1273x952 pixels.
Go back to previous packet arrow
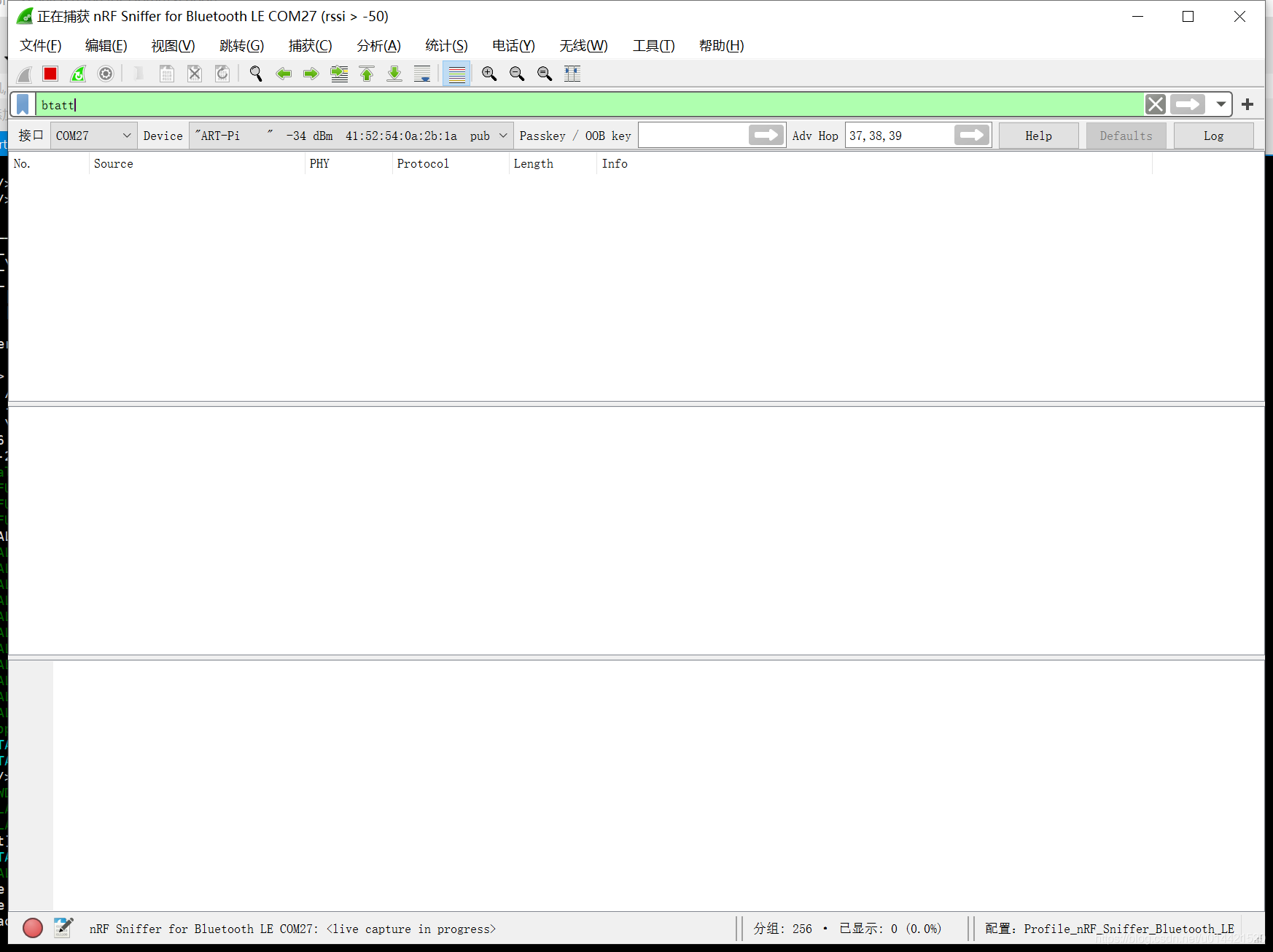click(284, 74)
